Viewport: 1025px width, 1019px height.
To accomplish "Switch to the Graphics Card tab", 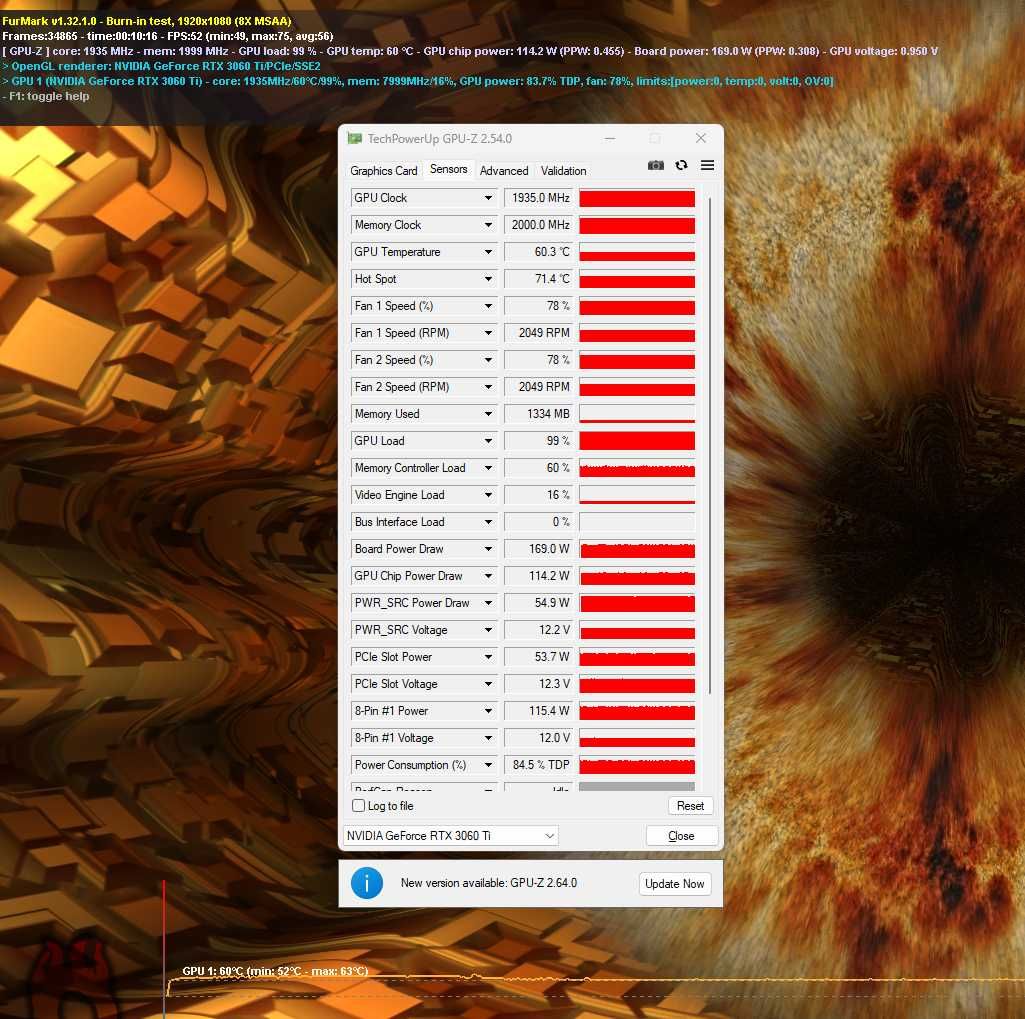I will tap(384, 171).
